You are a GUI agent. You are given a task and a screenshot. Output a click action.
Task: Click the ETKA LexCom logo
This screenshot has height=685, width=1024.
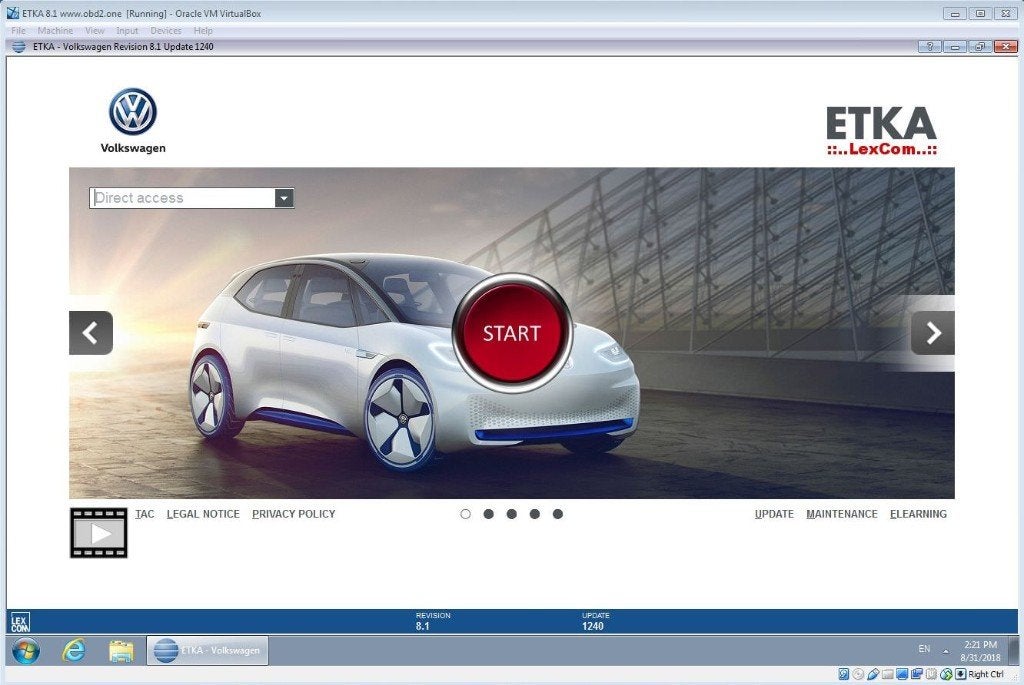pyautogui.click(x=881, y=131)
